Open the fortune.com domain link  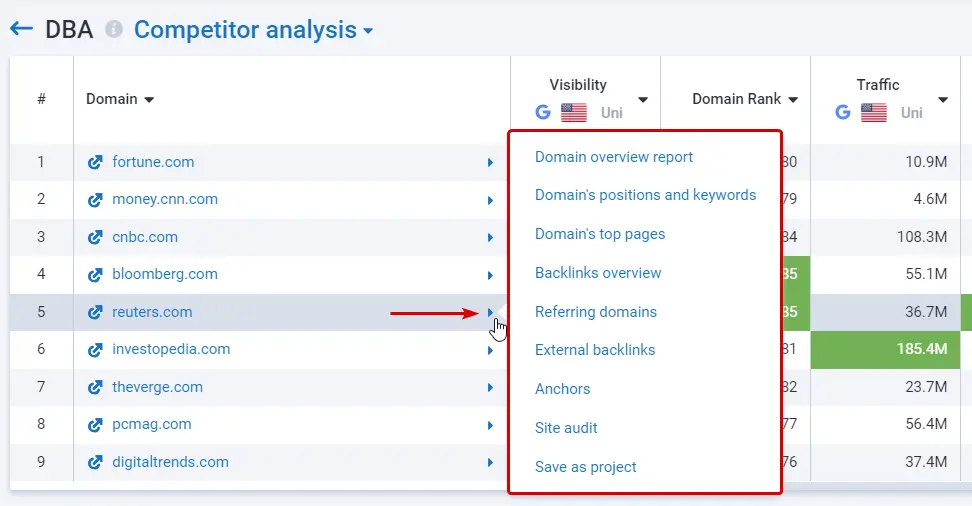click(x=153, y=162)
